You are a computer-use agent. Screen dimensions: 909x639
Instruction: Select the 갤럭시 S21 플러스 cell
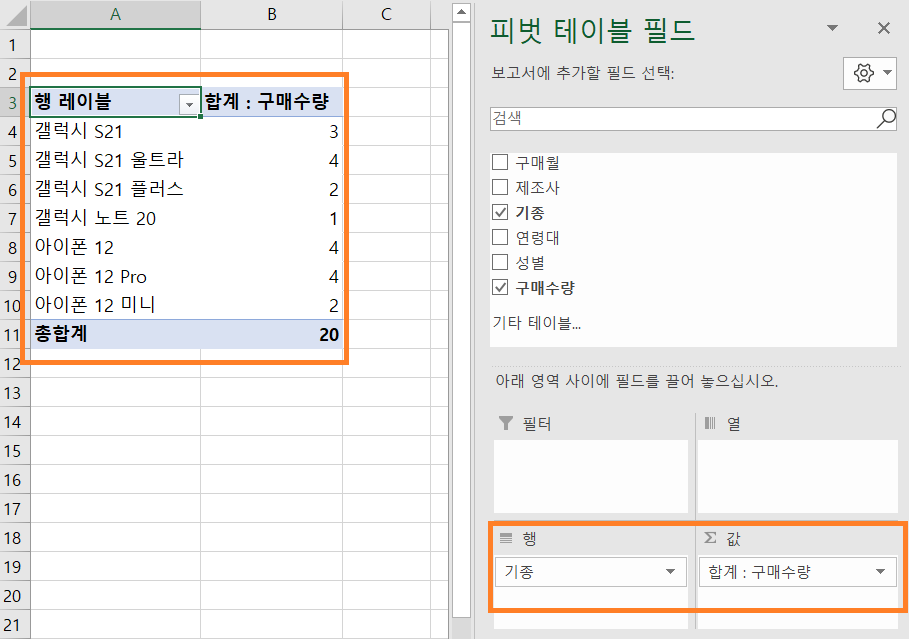115,189
